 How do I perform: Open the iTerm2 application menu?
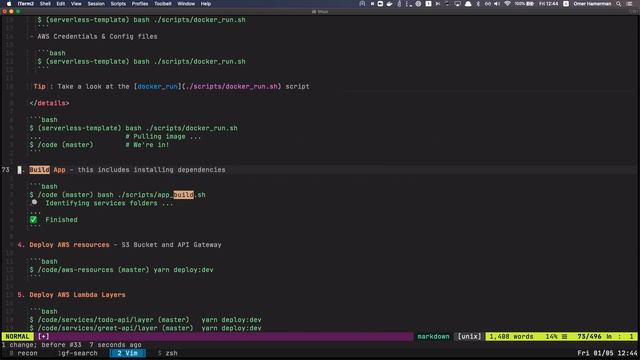25,4
